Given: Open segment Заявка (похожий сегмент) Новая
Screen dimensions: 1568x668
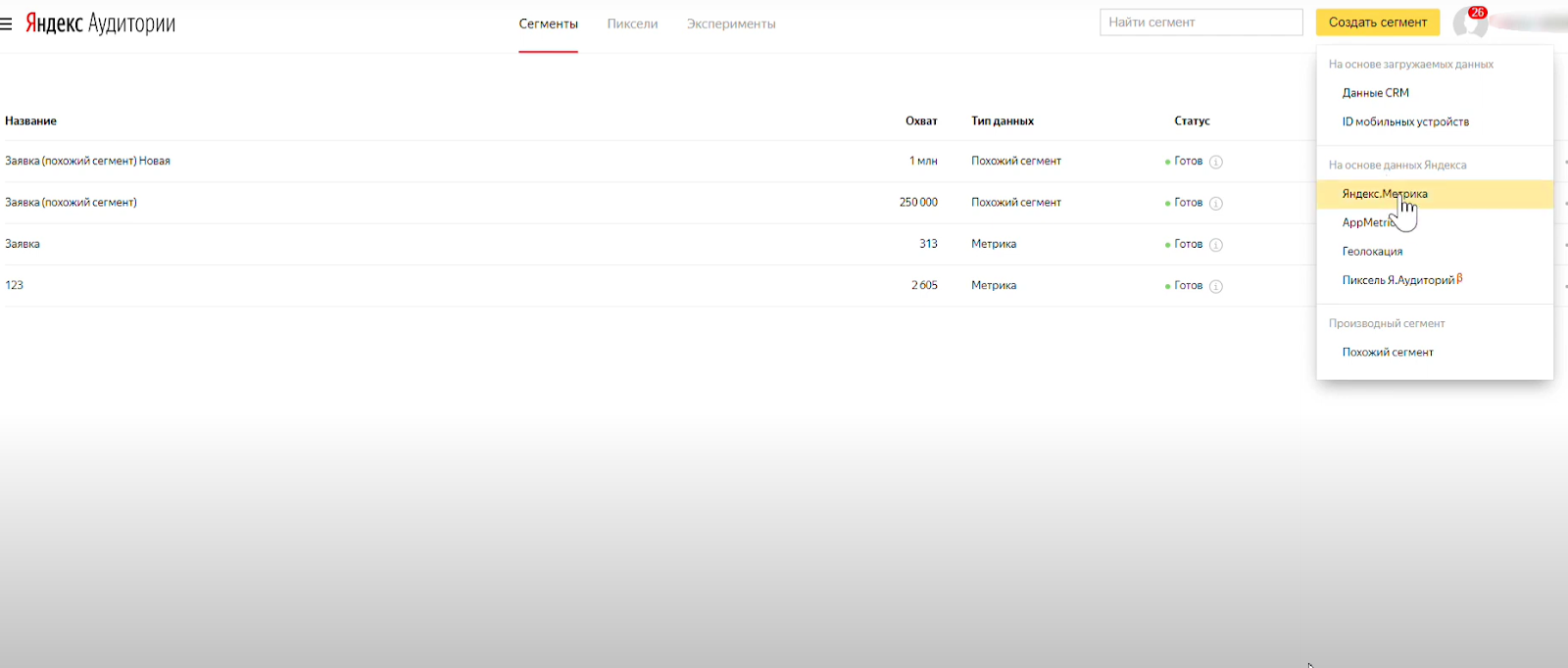Looking at the screenshot, I should pos(87,161).
